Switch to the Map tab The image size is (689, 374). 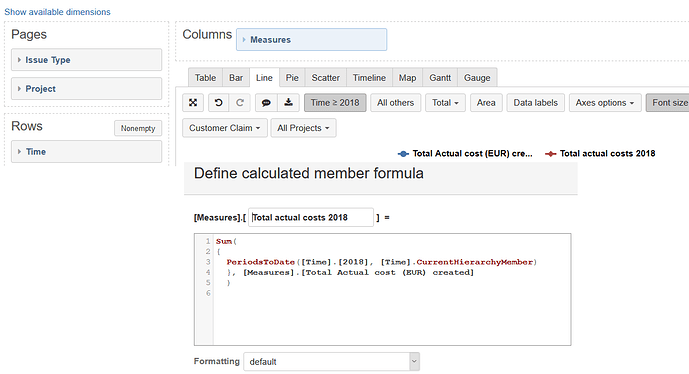[x=407, y=78]
